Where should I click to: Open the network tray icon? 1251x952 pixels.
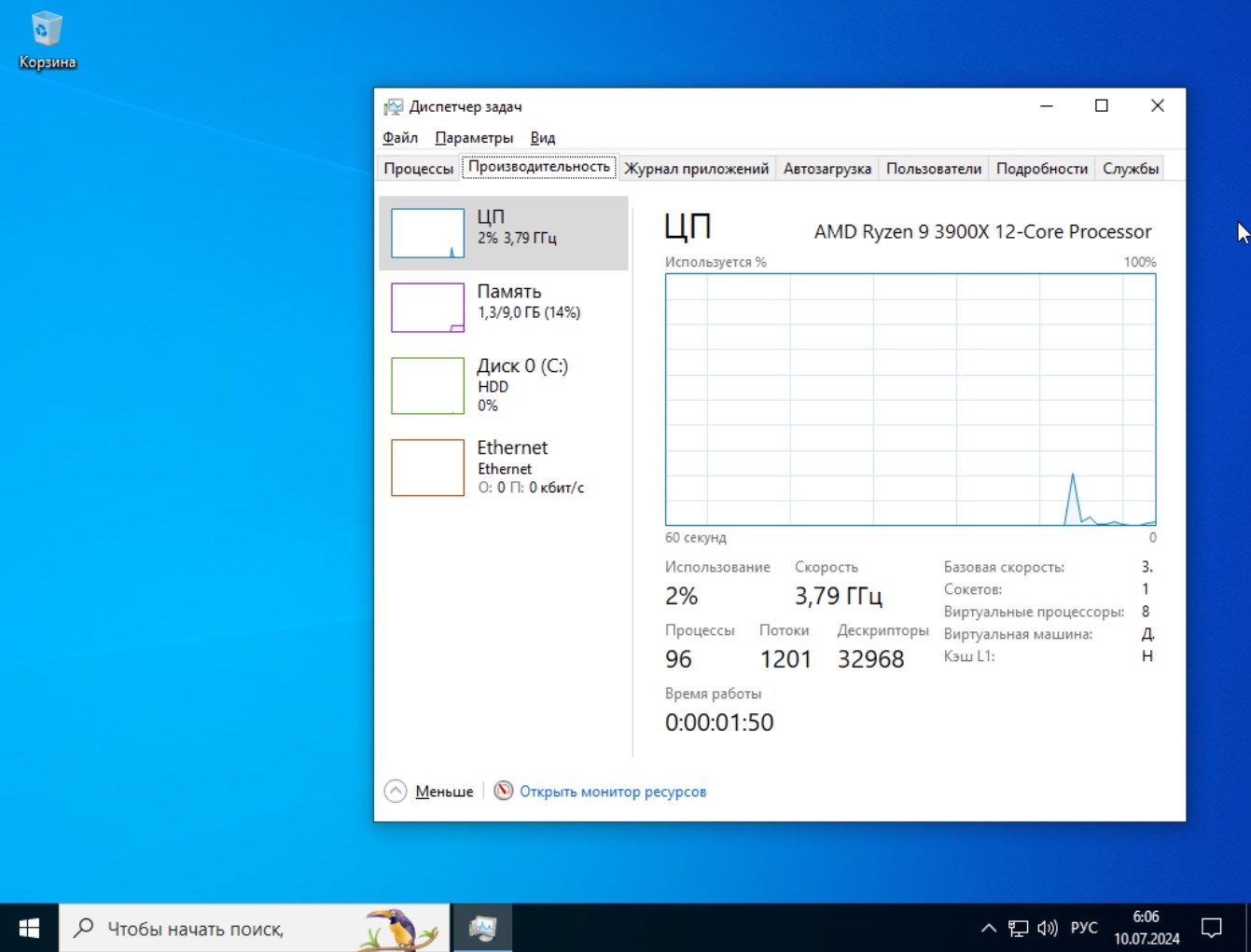point(1018,928)
